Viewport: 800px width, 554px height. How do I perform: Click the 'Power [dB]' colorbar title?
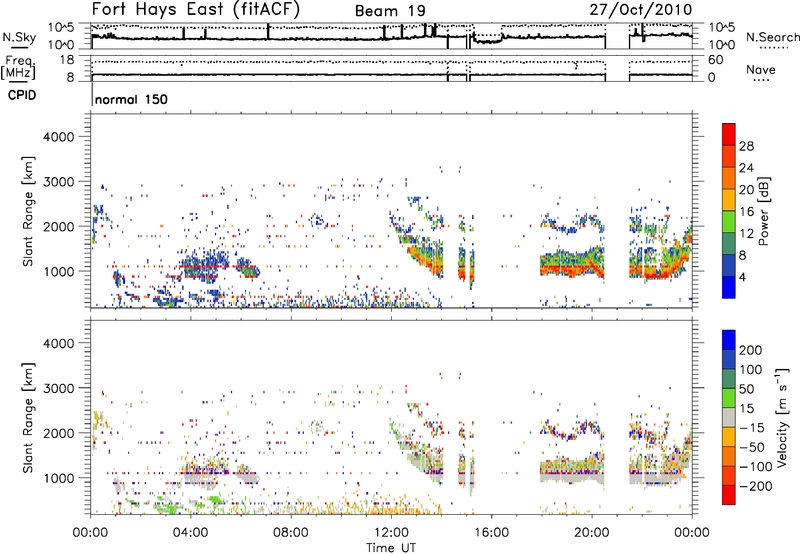pyautogui.click(x=764, y=211)
